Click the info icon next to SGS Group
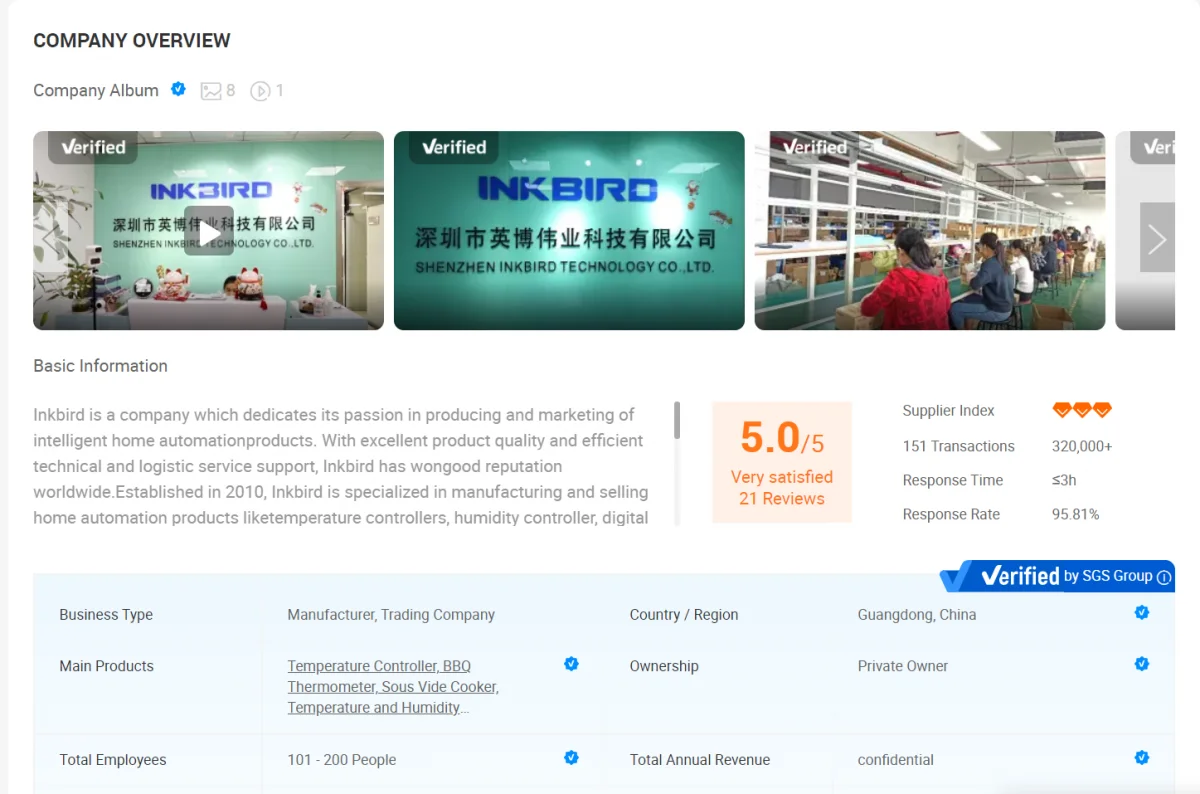The image size is (1200, 794). click(1164, 577)
